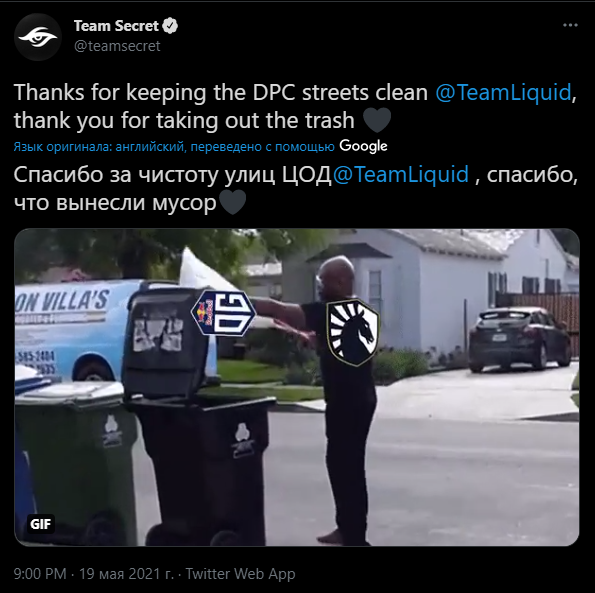Click the GIF badge on the media

41,524
